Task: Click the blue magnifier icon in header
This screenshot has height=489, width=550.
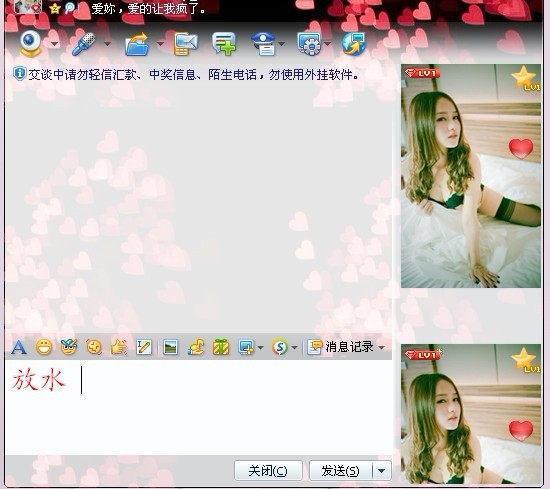Action: tap(71, 8)
